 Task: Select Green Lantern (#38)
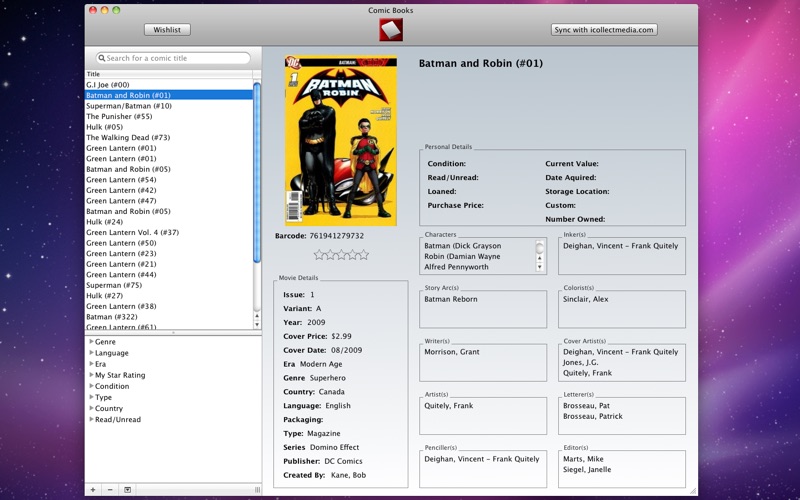click(x=169, y=306)
